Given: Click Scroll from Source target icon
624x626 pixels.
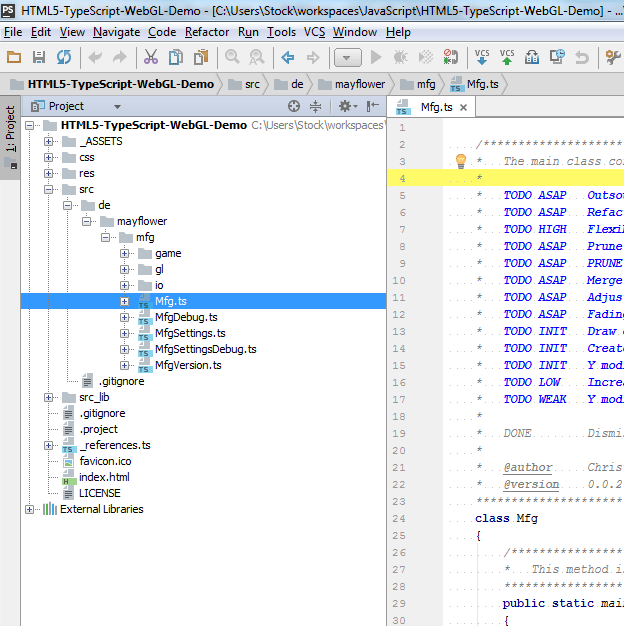Looking at the screenshot, I should point(294,106).
